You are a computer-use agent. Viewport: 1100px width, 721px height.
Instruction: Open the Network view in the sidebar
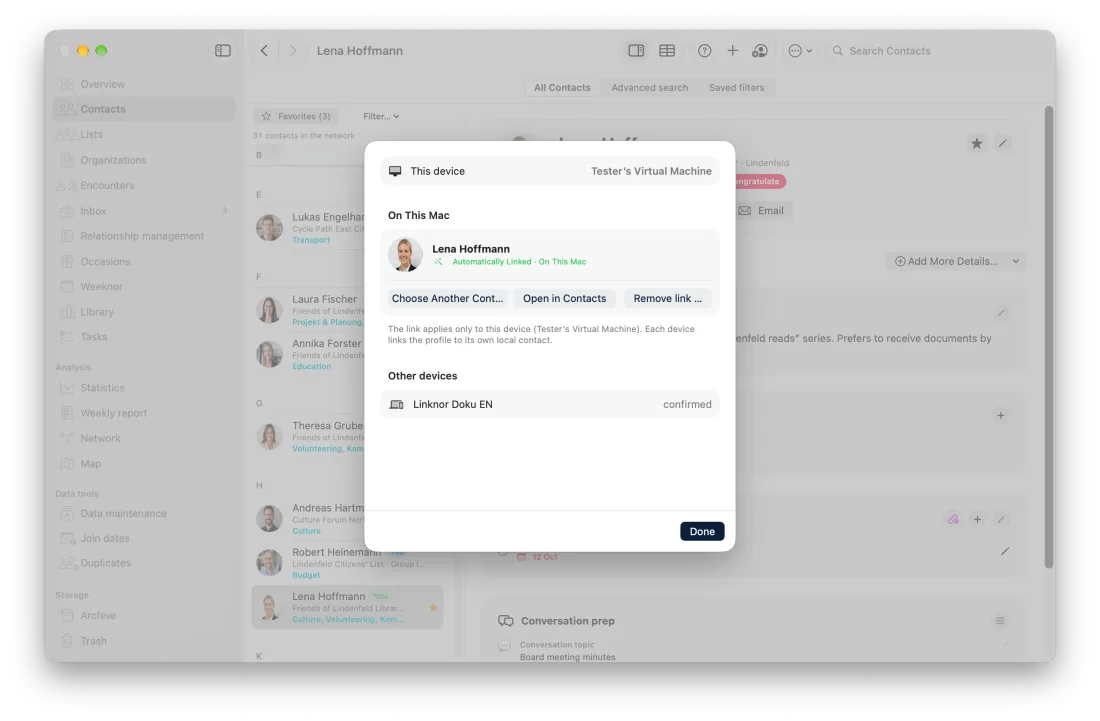point(144,438)
